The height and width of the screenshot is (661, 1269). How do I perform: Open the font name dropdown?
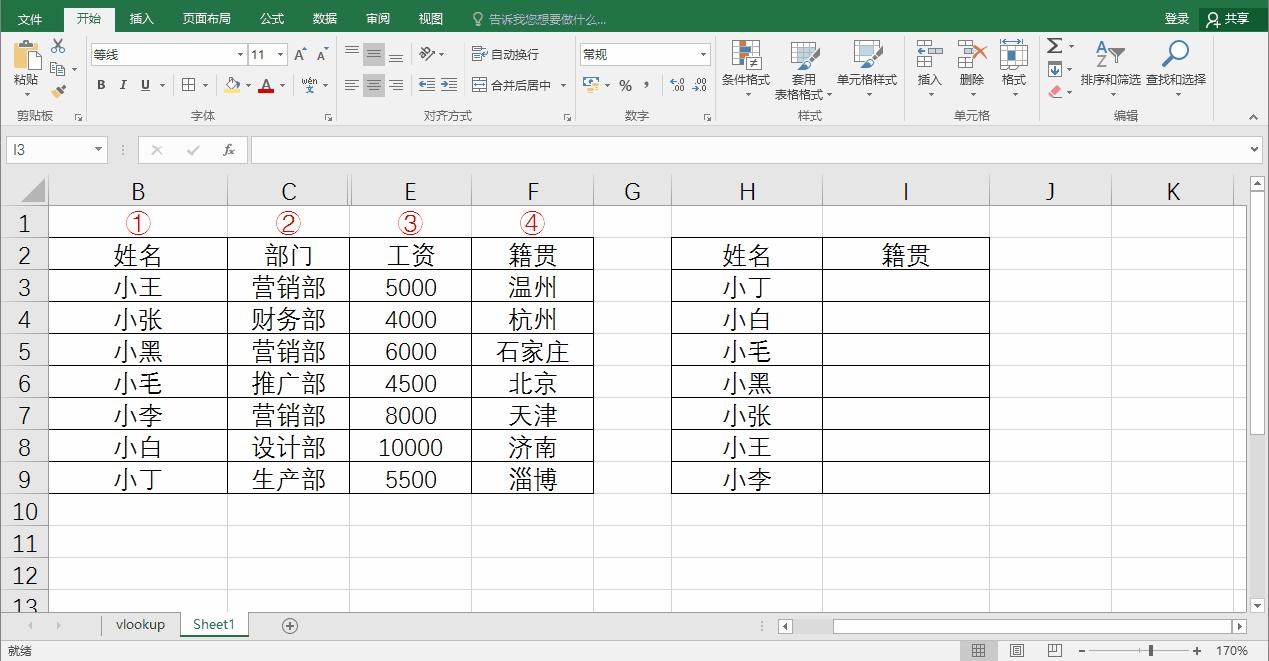[x=239, y=53]
